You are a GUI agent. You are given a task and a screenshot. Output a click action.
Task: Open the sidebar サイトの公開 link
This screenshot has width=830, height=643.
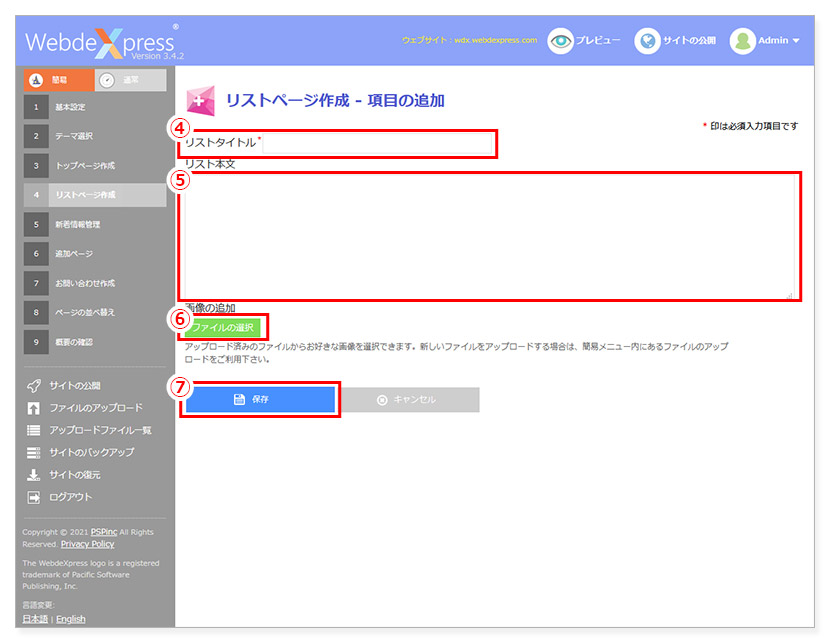pos(75,386)
